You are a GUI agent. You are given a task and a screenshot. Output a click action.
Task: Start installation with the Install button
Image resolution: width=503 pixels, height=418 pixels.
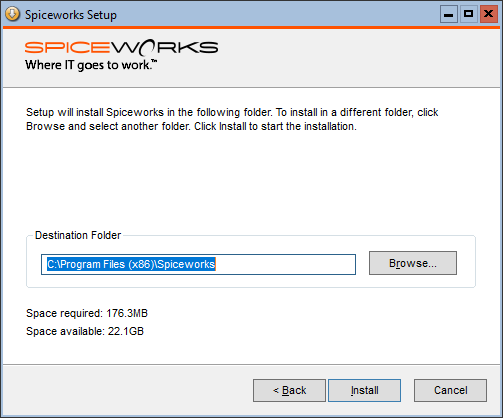coord(364,390)
